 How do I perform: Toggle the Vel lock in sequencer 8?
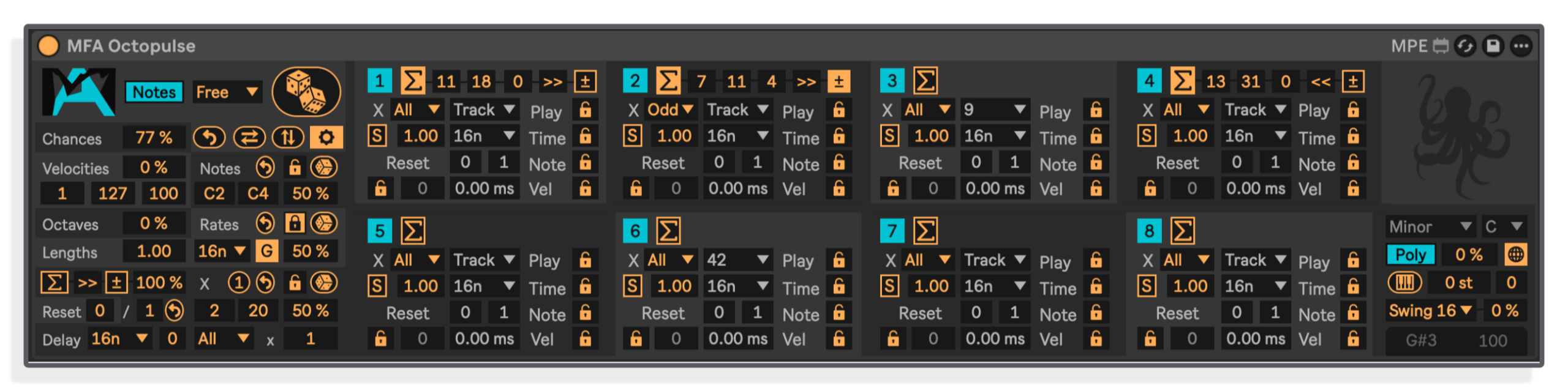(1353, 338)
